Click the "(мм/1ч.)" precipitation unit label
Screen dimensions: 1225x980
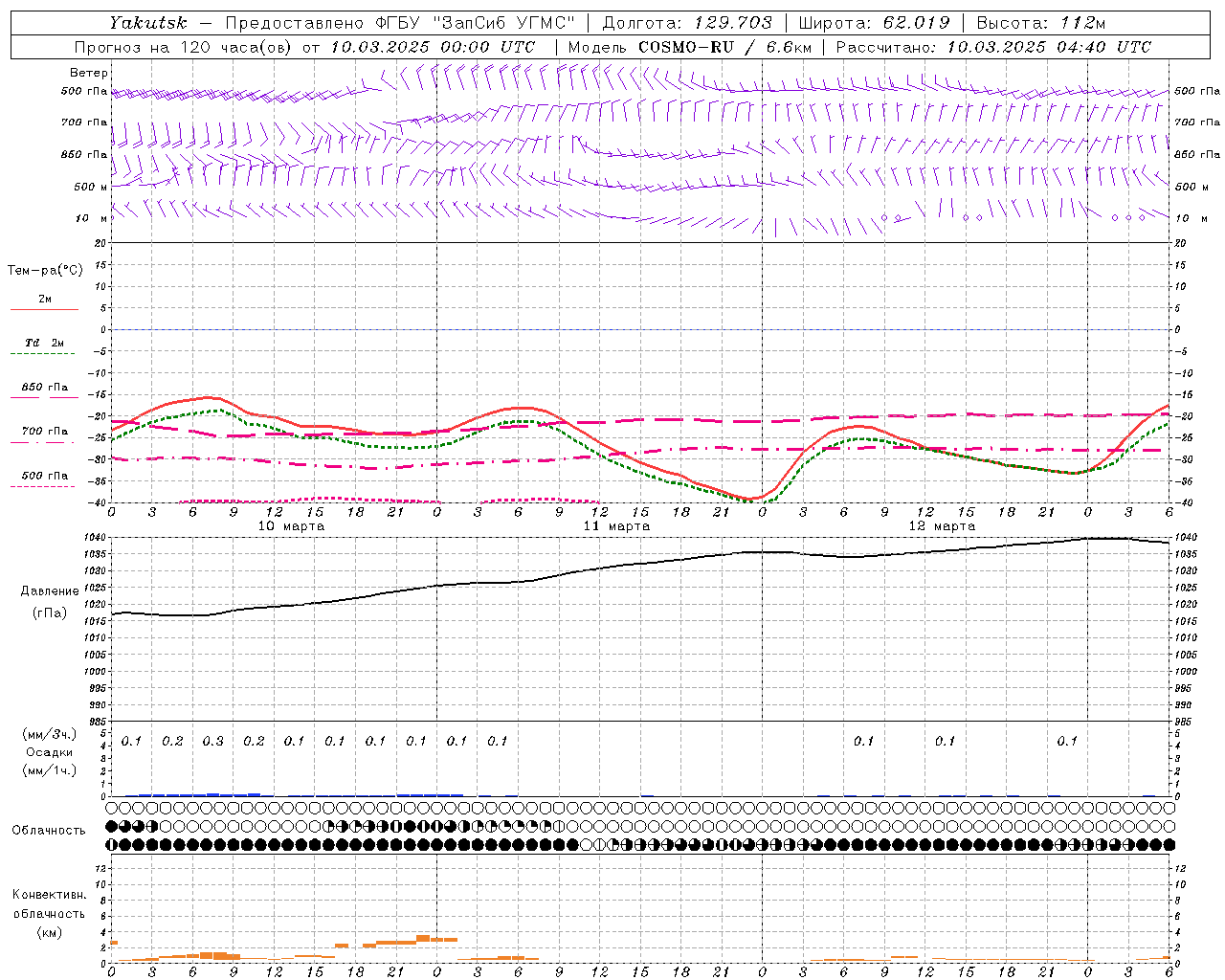pyautogui.click(x=50, y=770)
